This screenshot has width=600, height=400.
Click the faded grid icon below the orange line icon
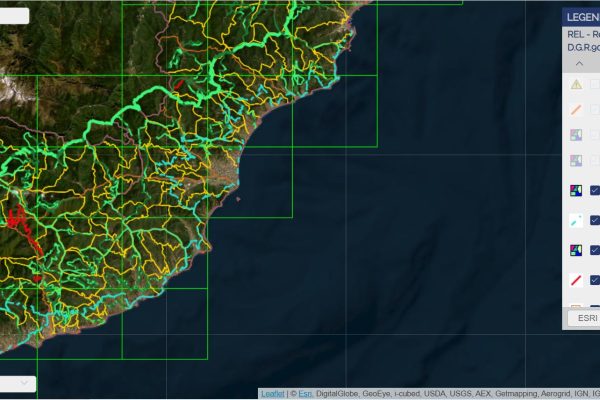coord(576,135)
